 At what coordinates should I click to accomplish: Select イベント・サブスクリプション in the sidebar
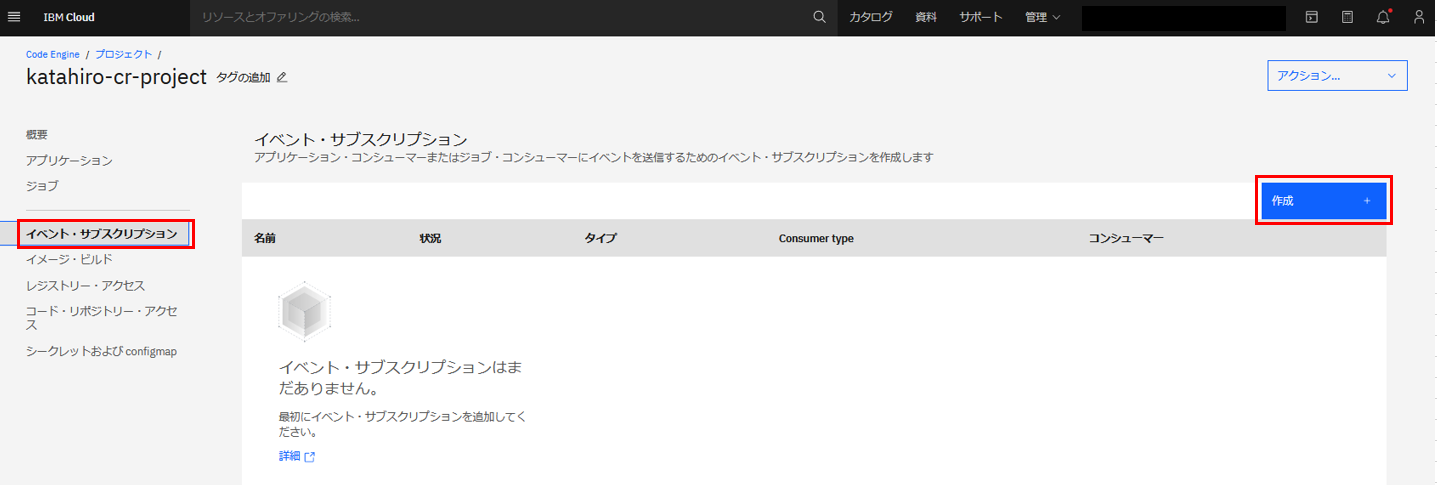coord(104,234)
